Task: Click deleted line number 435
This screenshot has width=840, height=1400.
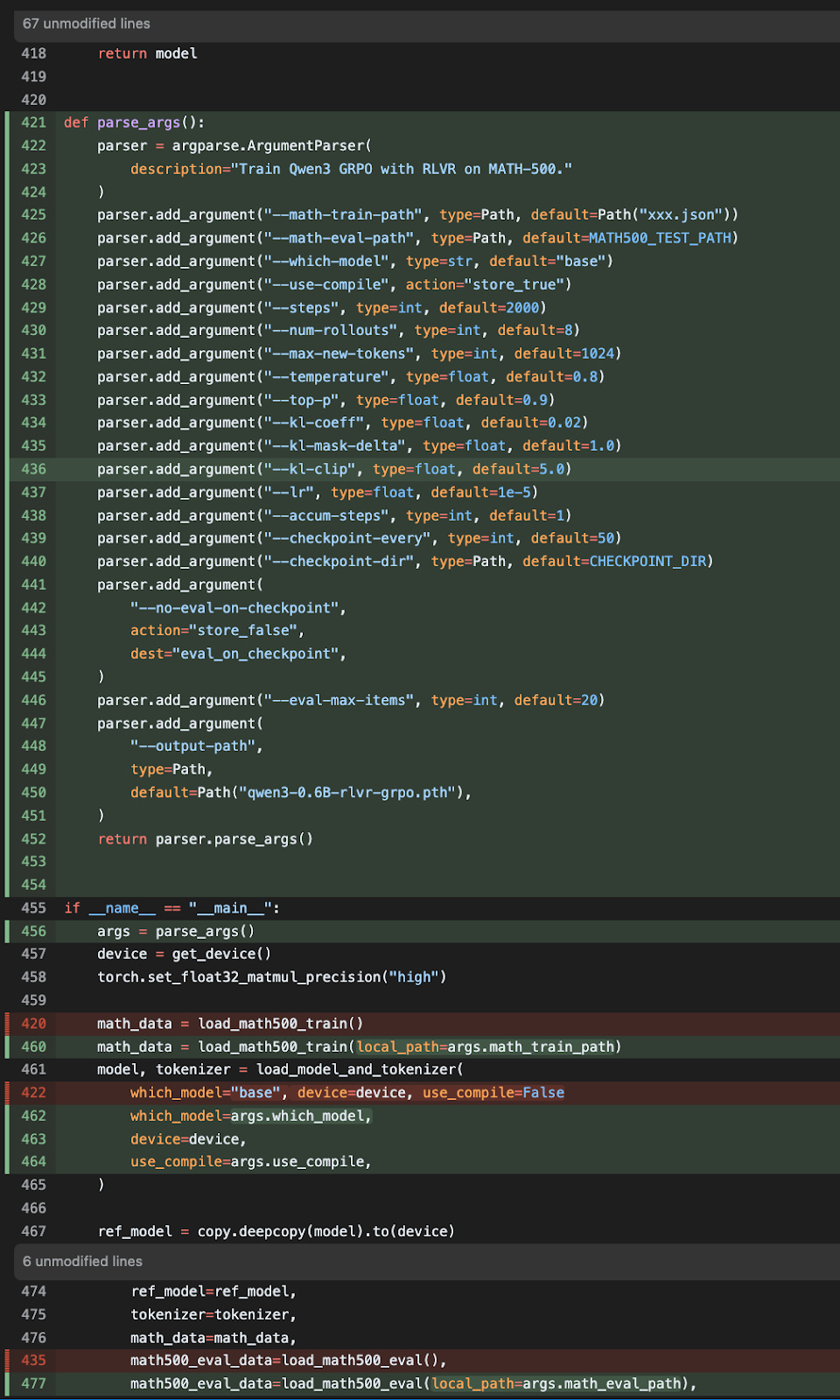Action: (x=33, y=1361)
